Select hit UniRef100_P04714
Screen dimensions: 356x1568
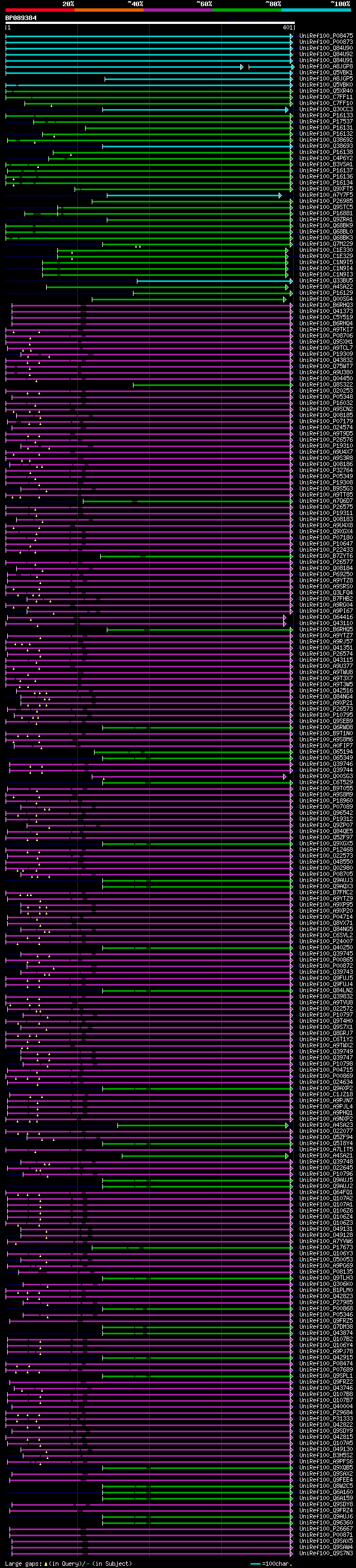[x=326, y=917]
